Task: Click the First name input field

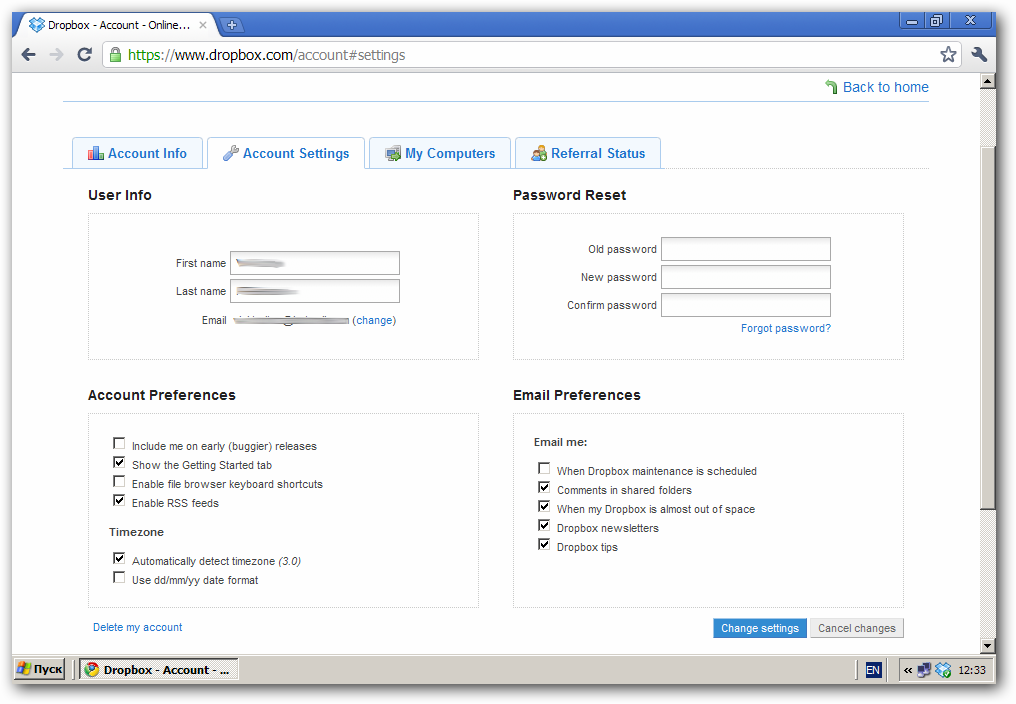Action: point(315,263)
